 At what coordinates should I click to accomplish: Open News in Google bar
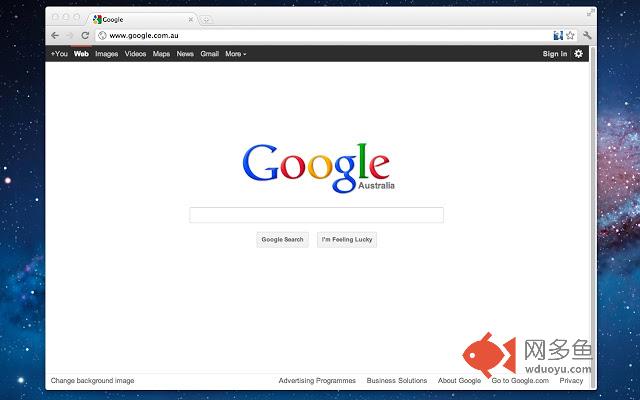[x=185, y=53]
